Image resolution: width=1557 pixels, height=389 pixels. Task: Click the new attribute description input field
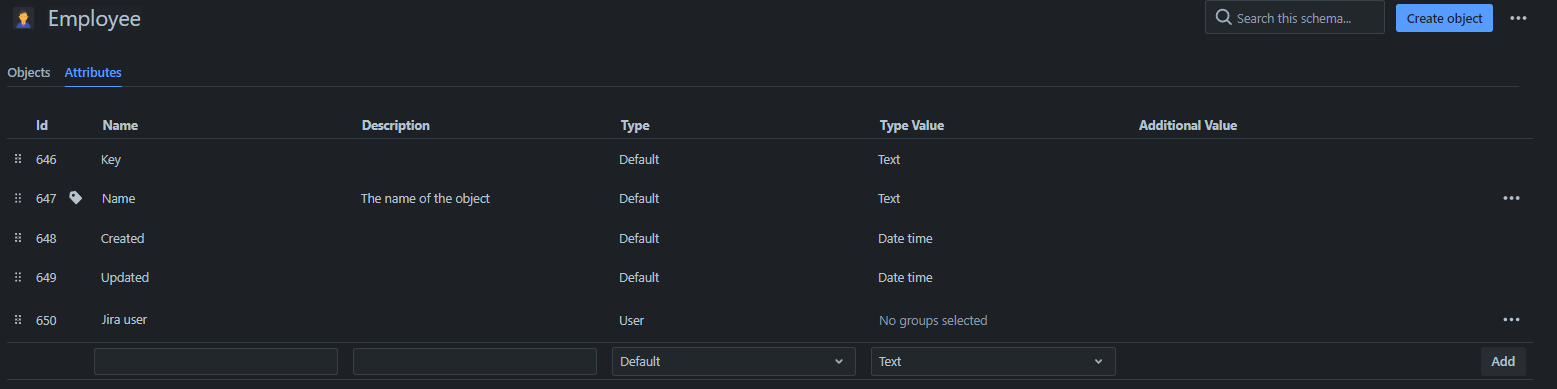[475, 361]
